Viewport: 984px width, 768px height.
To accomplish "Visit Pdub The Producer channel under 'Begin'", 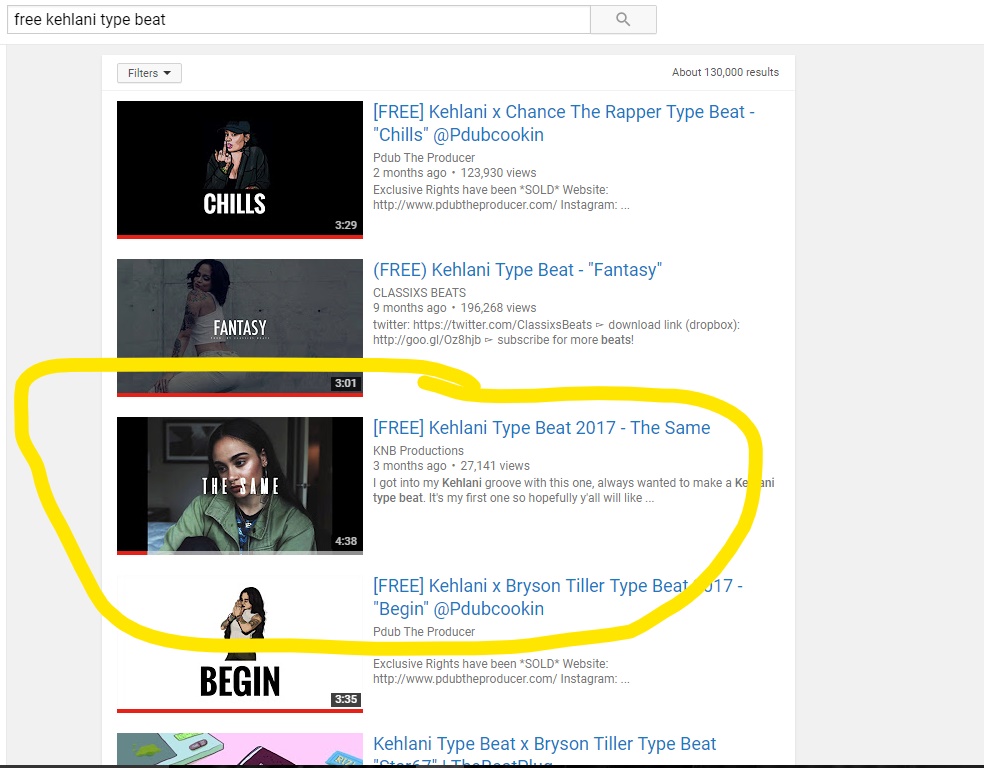I will (424, 632).
